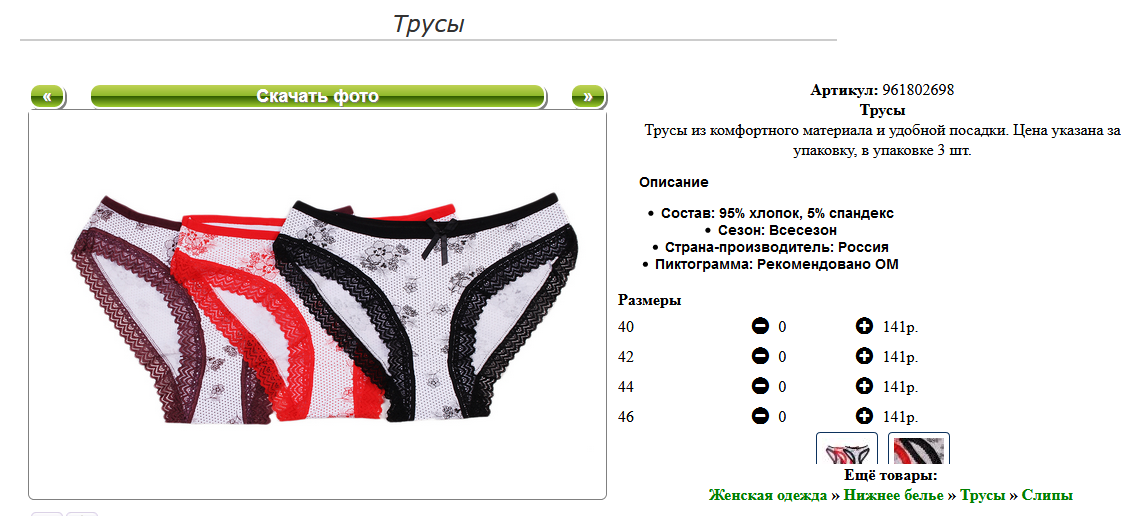
Task: Open Трусы breadcrumb link
Action: pyautogui.click(x=983, y=496)
